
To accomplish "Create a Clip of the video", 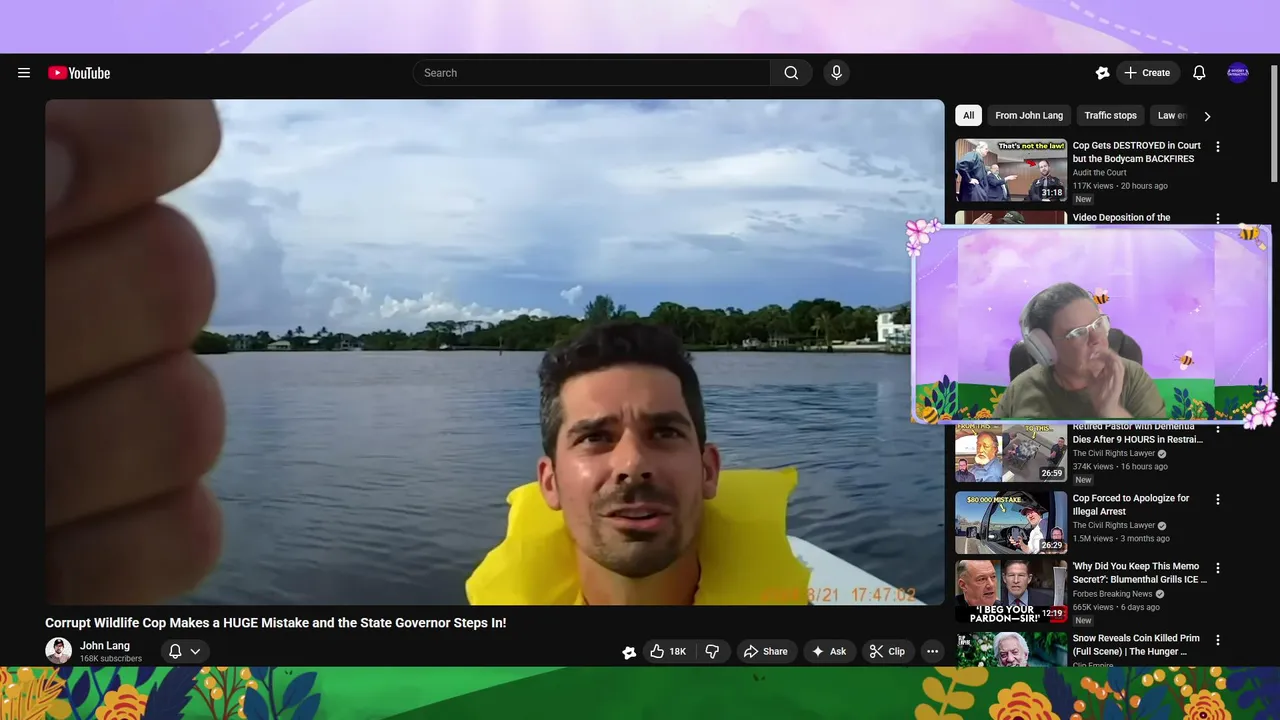I will (x=888, y=652).
